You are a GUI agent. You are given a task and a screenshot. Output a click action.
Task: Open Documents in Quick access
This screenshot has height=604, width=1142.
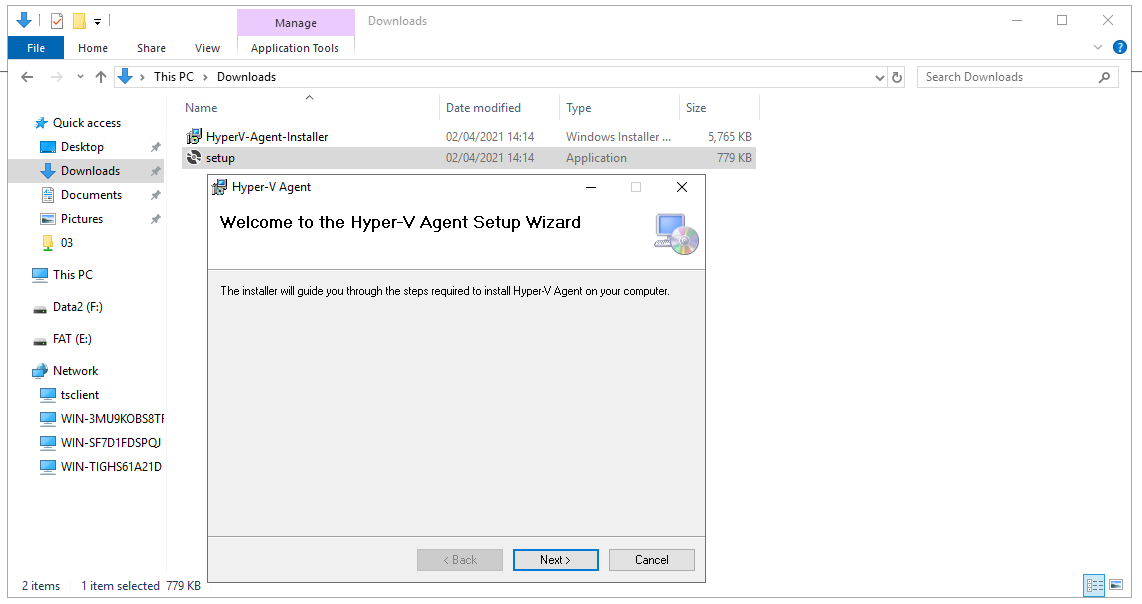[x=91, y=195]
